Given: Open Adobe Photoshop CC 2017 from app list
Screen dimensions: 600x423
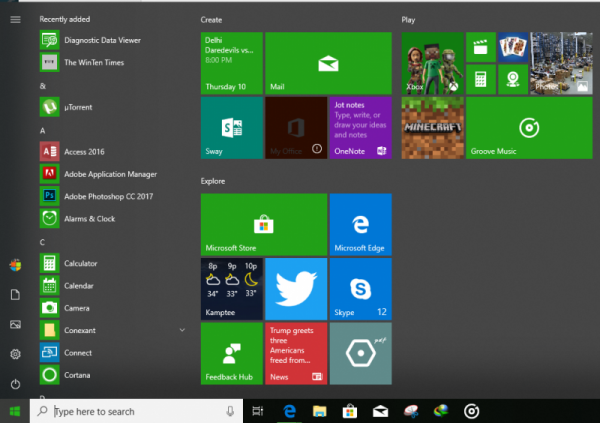Looking at the screenshot, I should pyautogui.click(x=102, y=196).
